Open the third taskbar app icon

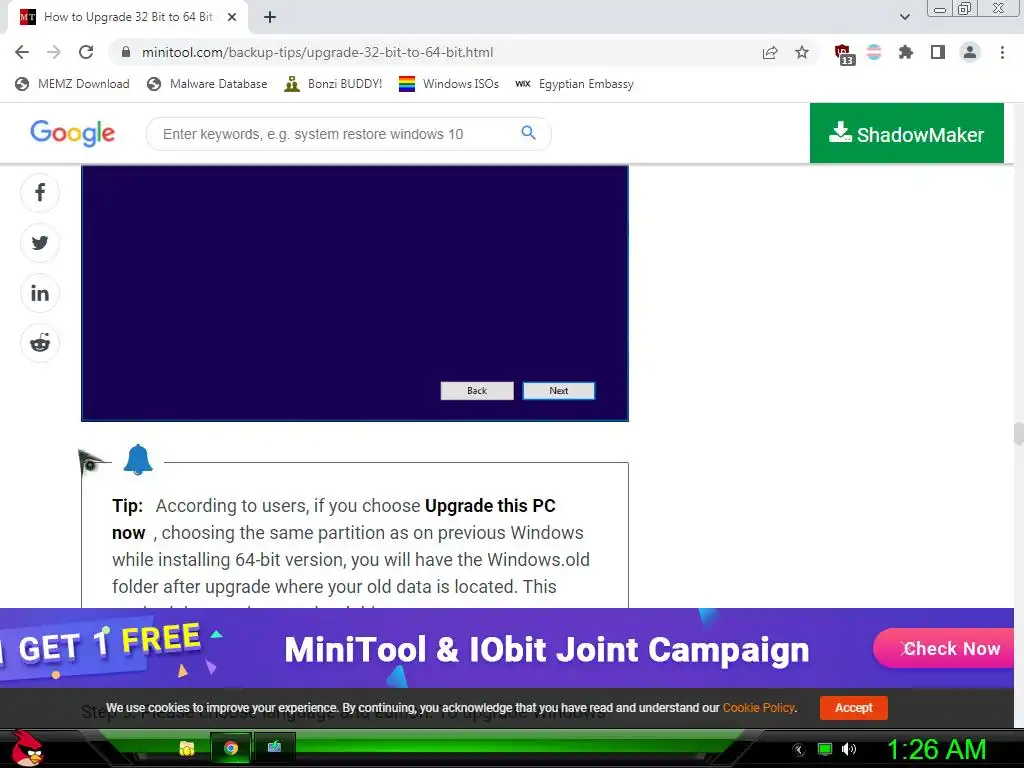click(x=274, y=748)
